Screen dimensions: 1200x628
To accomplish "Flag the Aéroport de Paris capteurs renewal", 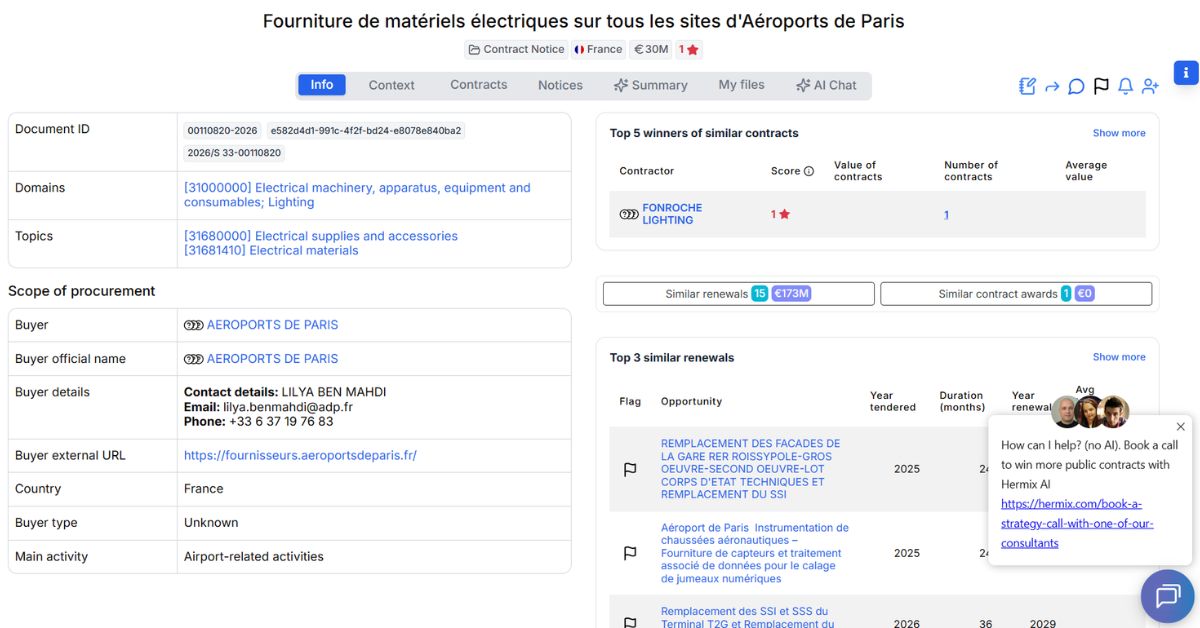I will (630, 553).
